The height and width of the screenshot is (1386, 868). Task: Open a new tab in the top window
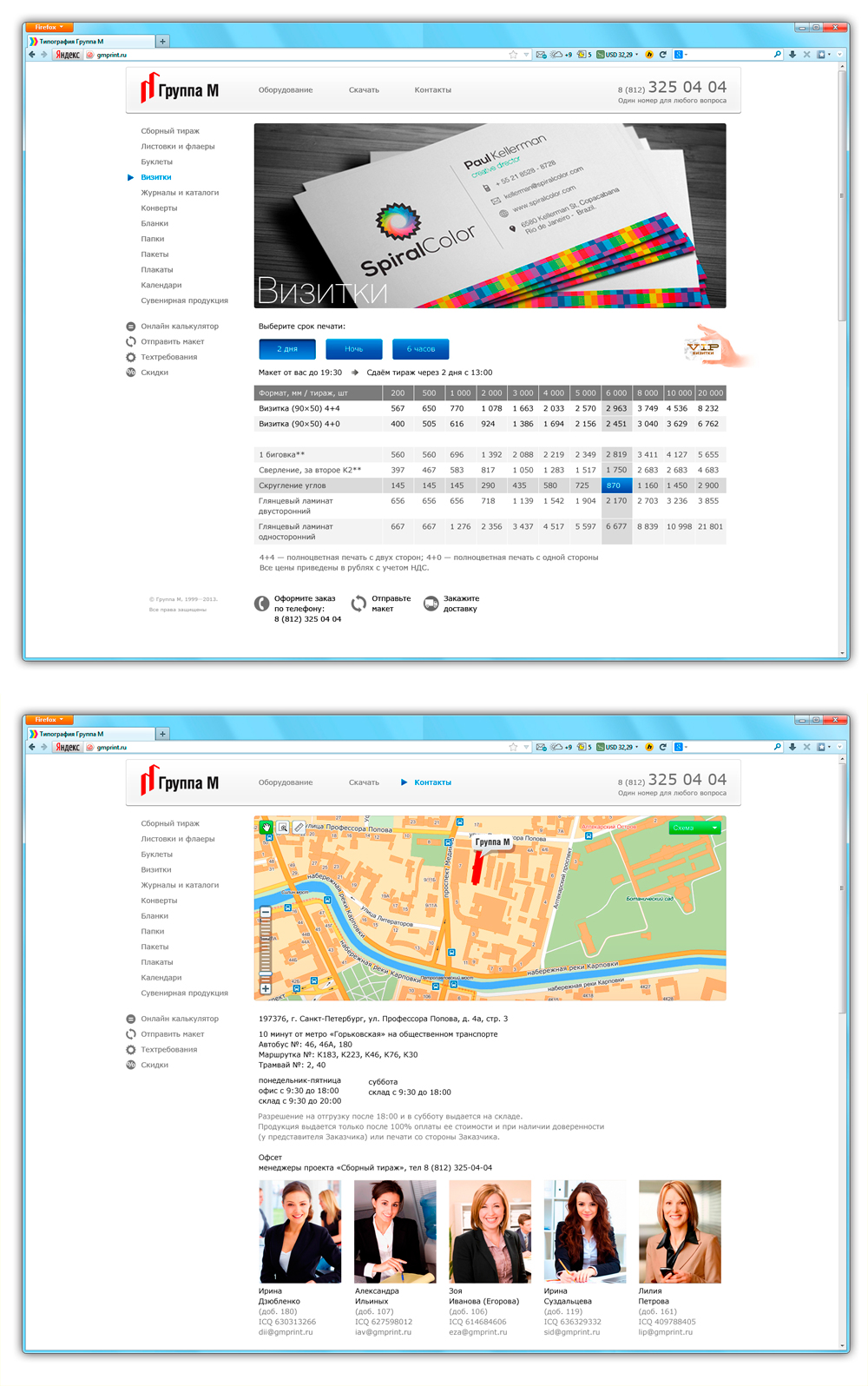click(x=162, y=41)
